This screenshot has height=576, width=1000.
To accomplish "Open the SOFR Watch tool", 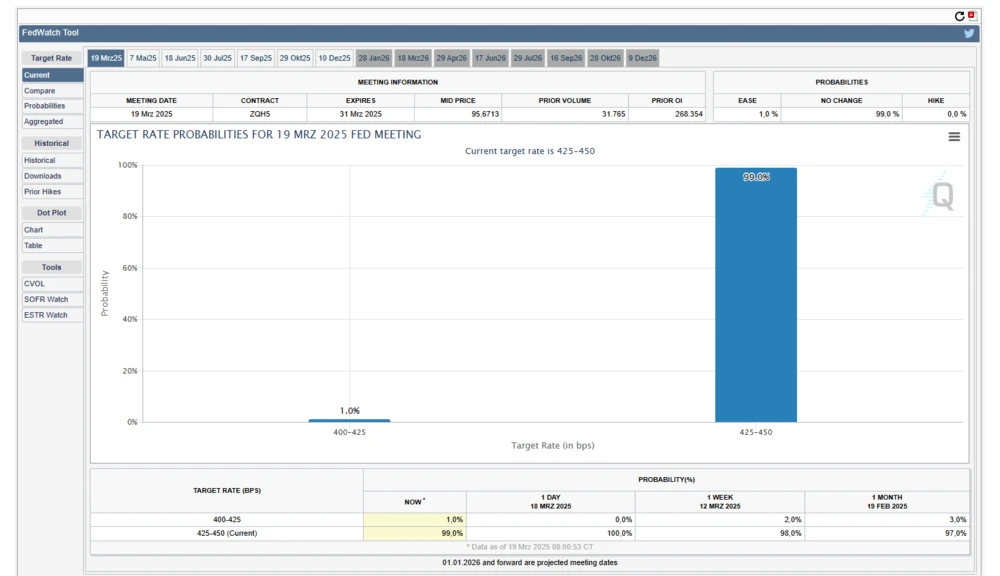I will click(x=46, y=299).
